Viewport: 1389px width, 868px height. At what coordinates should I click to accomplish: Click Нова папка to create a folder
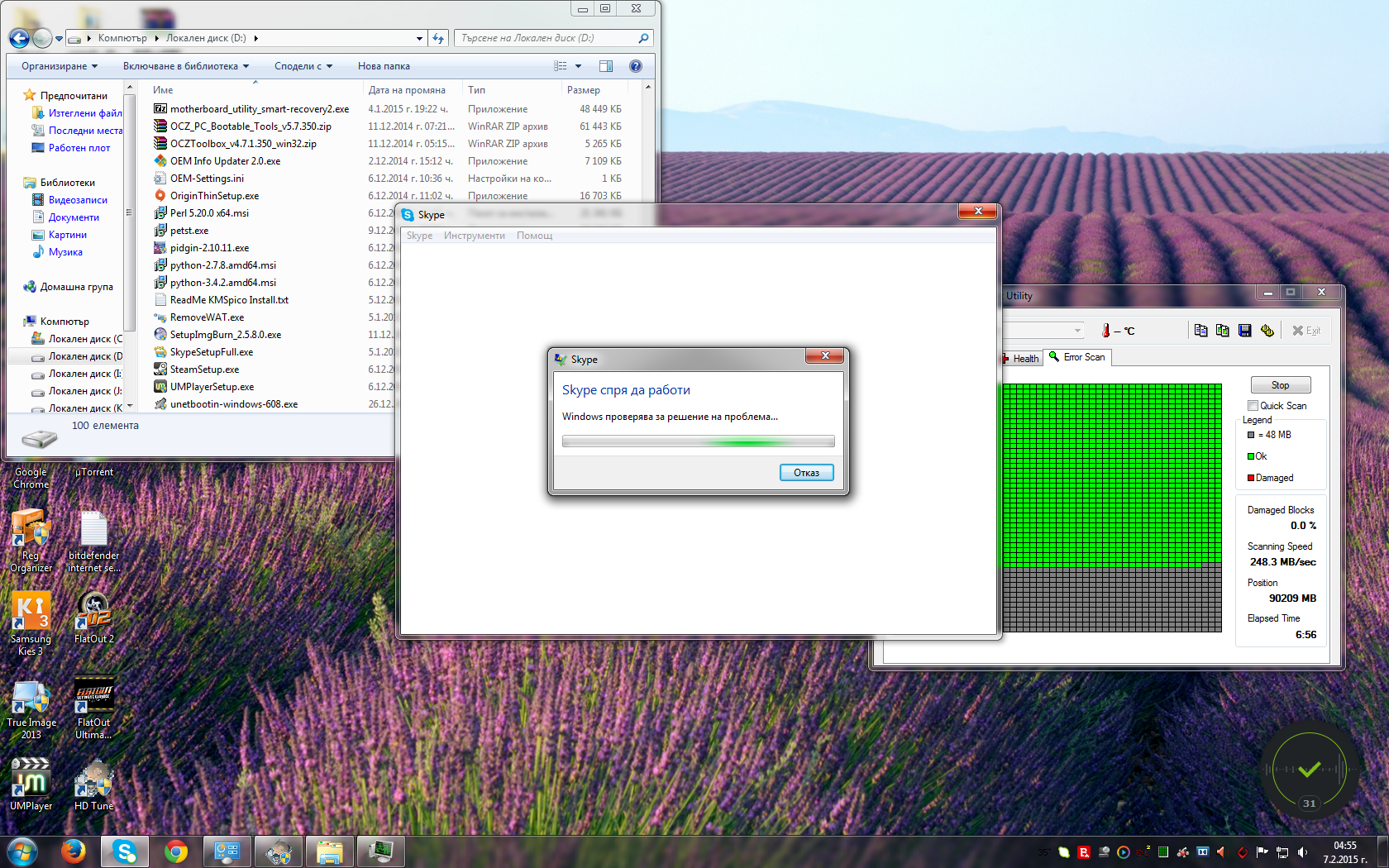[x=384, y=66]
